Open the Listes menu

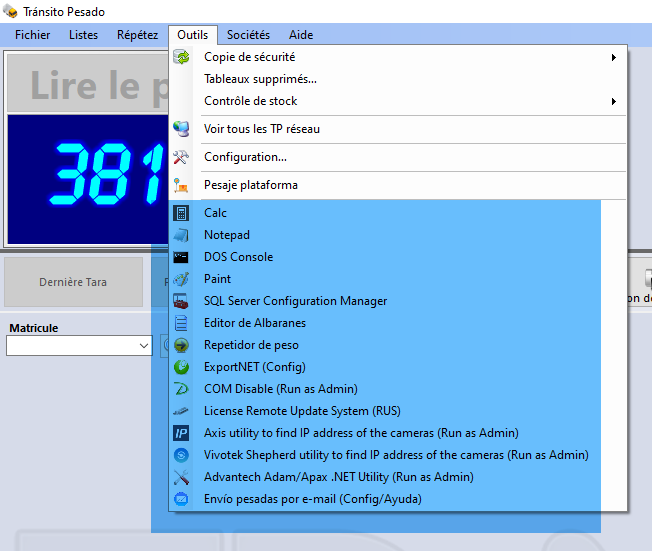point(84,35)
